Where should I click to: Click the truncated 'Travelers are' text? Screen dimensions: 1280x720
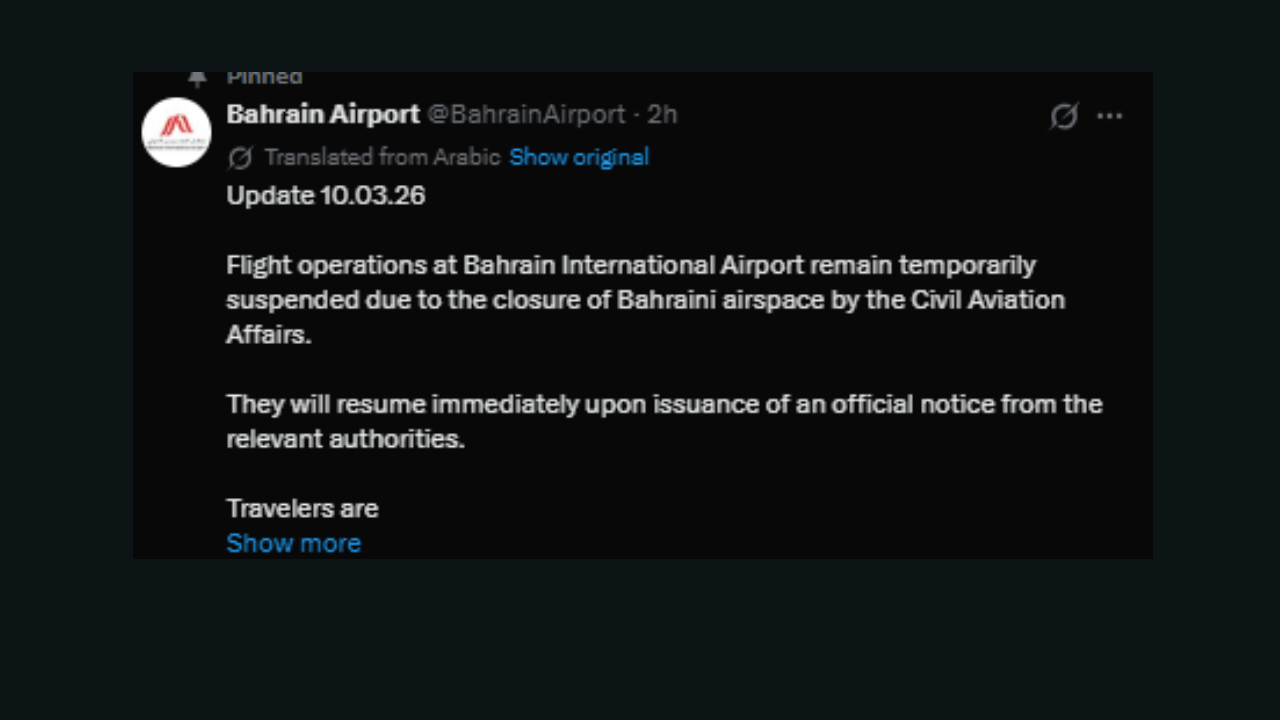[302, 508]
